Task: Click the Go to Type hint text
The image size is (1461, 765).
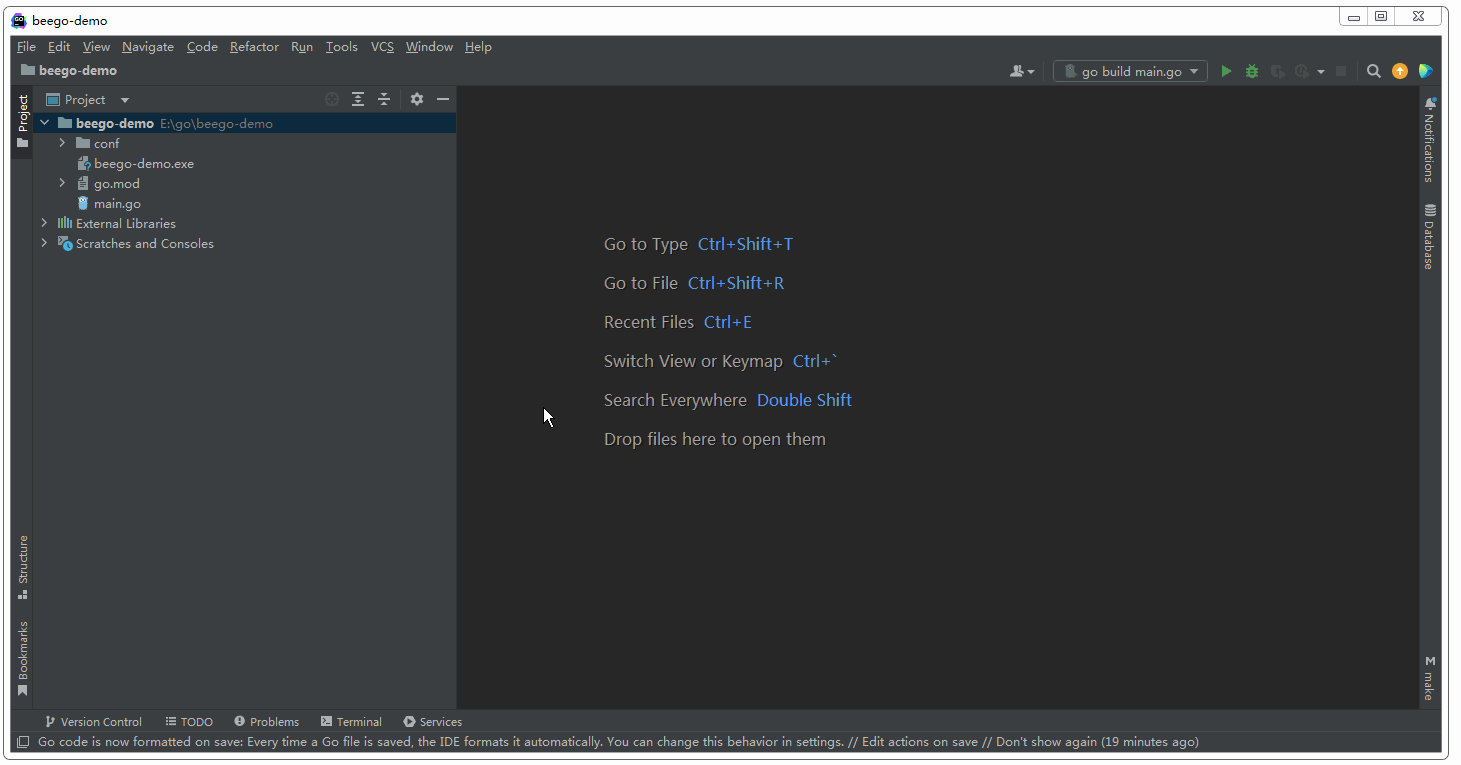Action: pyautogui.click(x=646, y=244)
